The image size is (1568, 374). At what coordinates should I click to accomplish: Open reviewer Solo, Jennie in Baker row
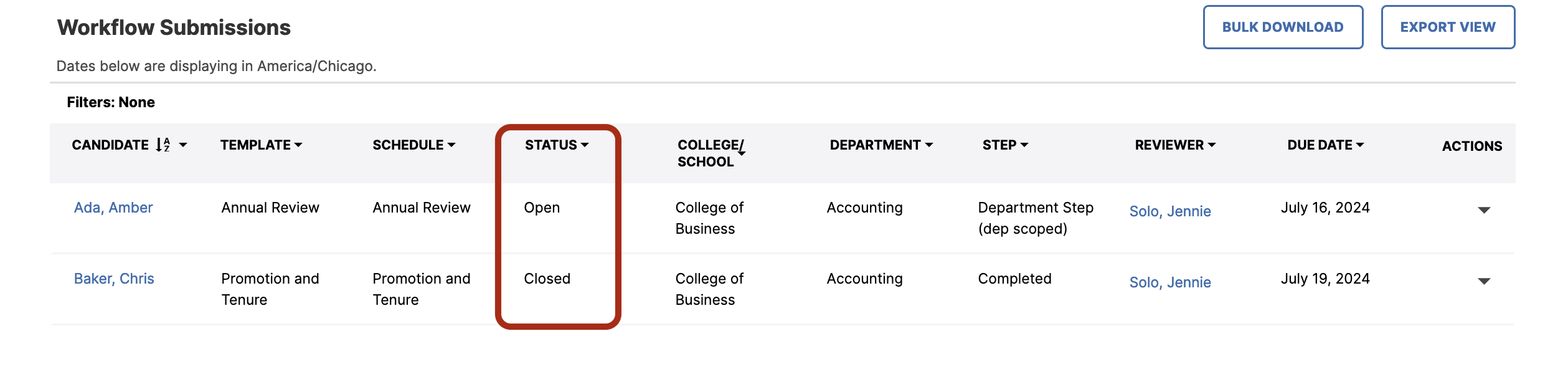(x=1170, y=282)
